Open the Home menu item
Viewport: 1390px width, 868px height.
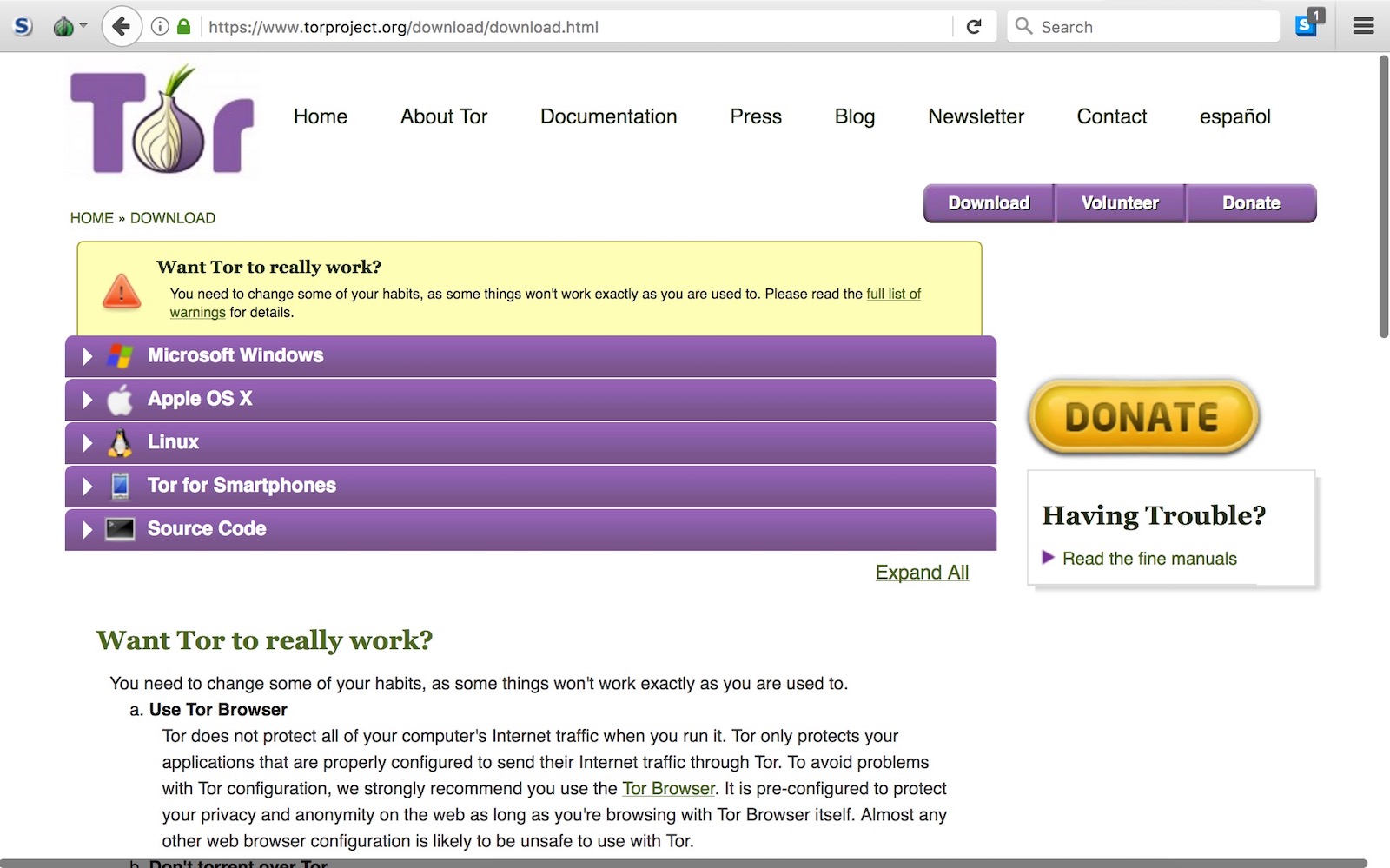(321, 116)
